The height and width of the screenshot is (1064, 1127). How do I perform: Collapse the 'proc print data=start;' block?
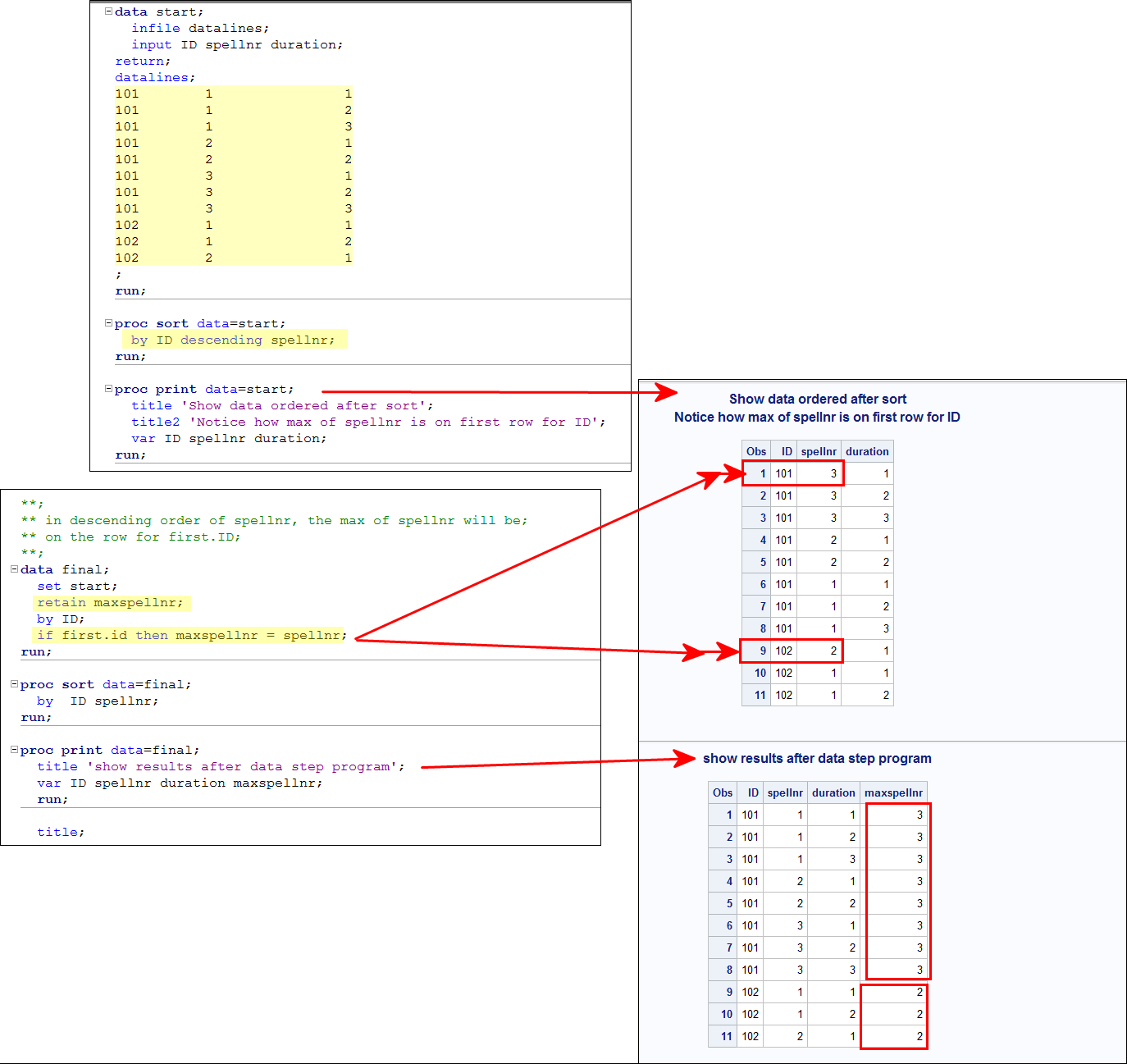(108, 389)
